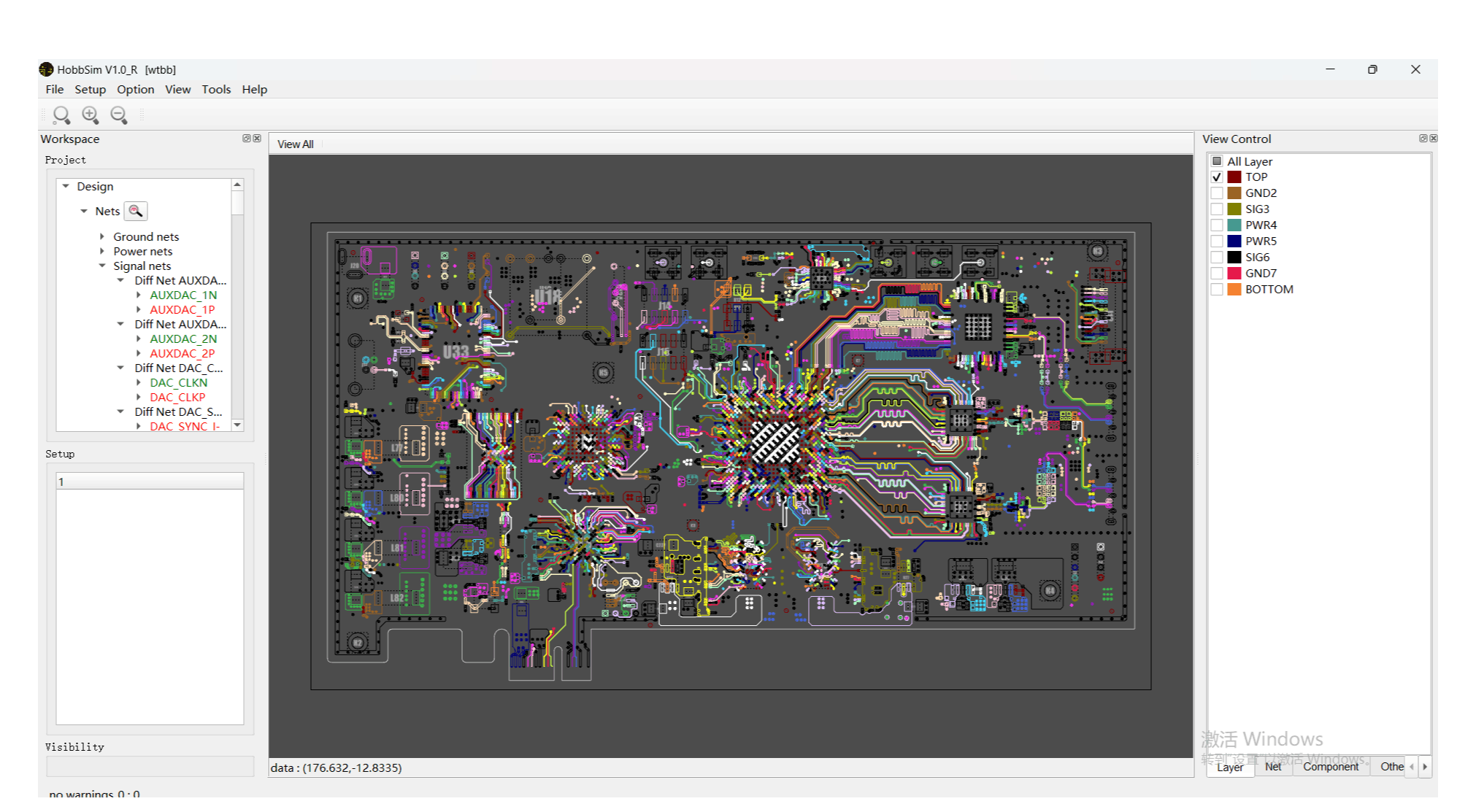The image size is (1476, 812).
Task: Click the empty Visibility field
Action: [150, 766]
